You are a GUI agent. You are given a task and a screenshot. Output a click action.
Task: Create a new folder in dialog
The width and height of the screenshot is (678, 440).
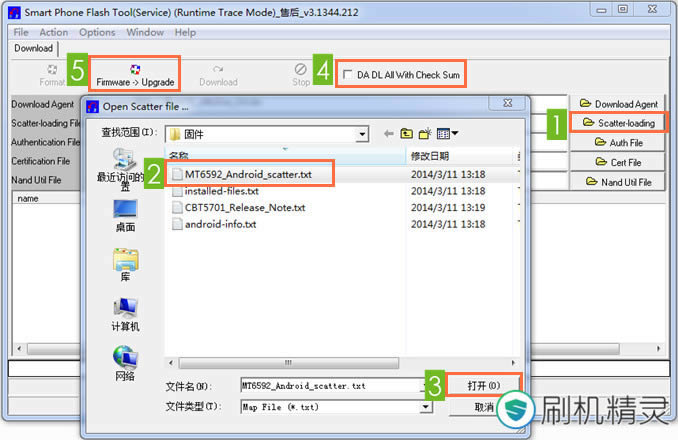click(426, 133)
